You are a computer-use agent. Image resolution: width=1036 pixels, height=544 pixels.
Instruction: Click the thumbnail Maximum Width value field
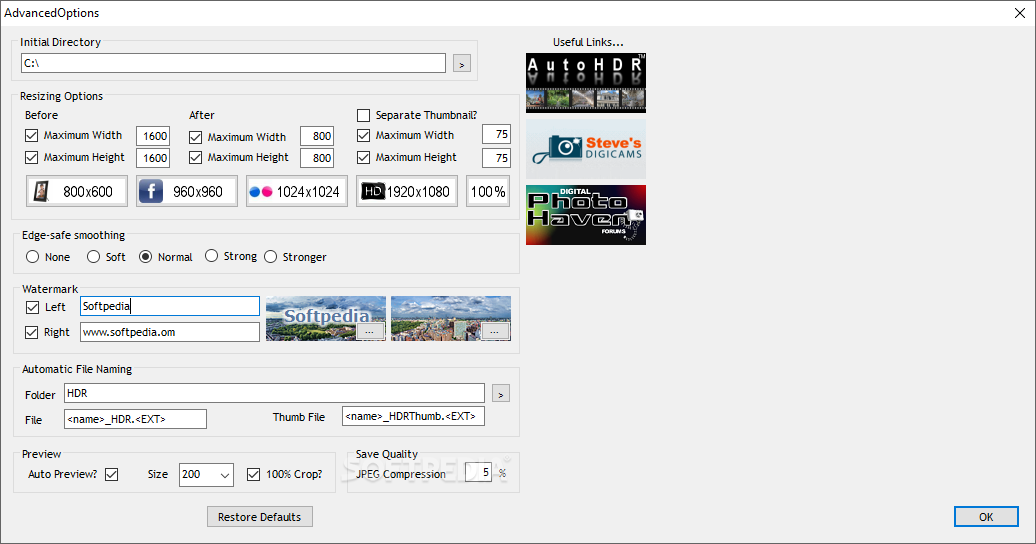point(496,134)
